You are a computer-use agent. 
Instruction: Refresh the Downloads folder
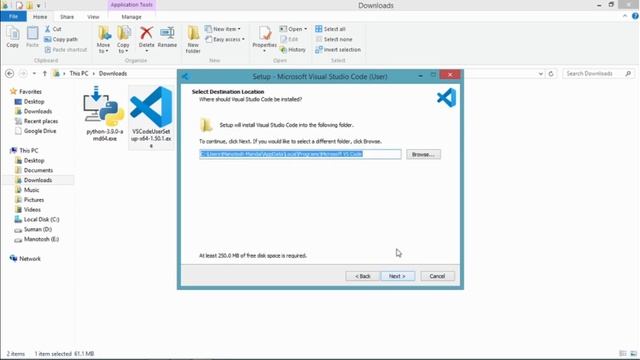pos(551,73)
